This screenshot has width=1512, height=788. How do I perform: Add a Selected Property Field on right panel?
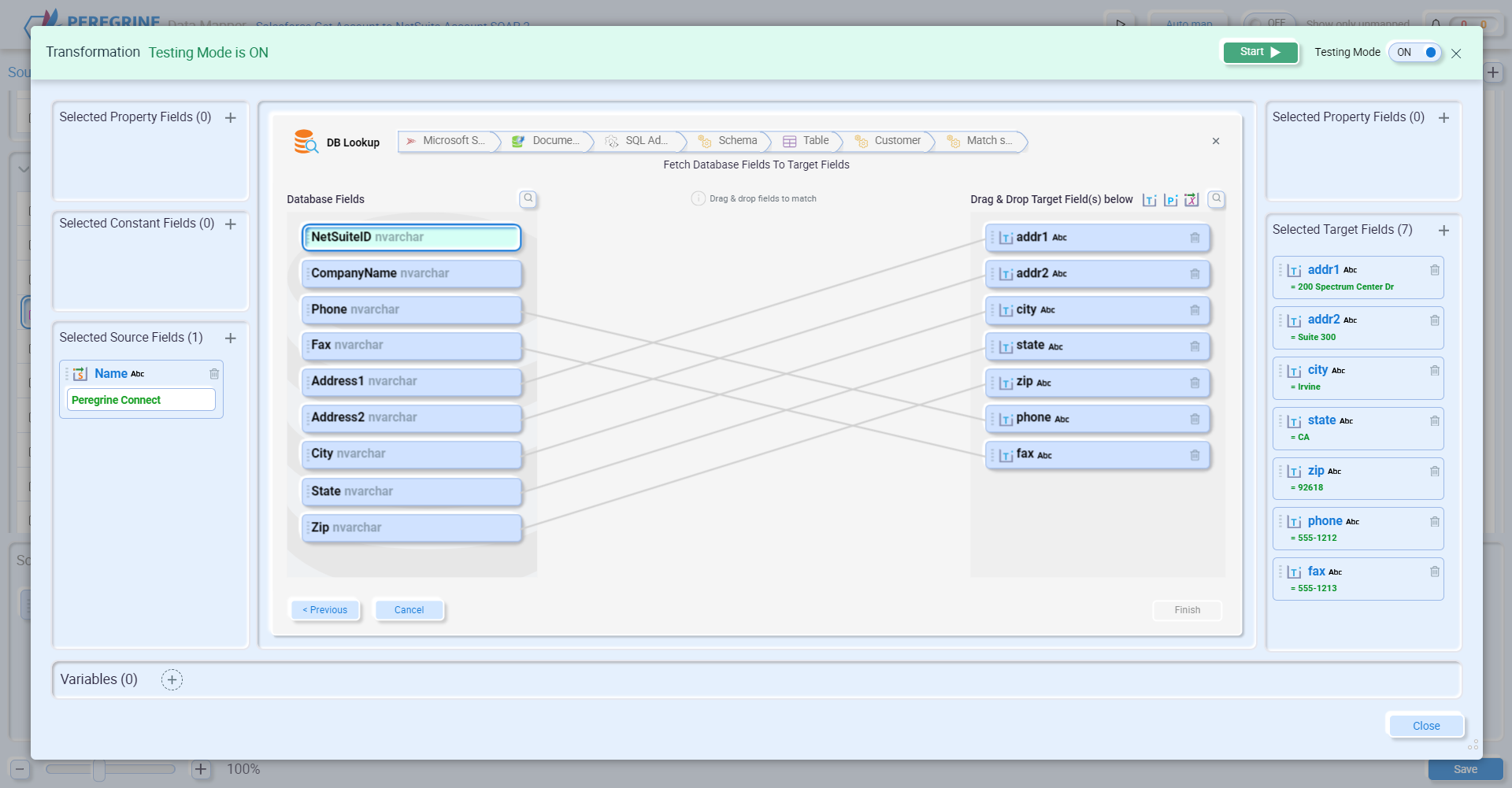tap(1444, 118)
